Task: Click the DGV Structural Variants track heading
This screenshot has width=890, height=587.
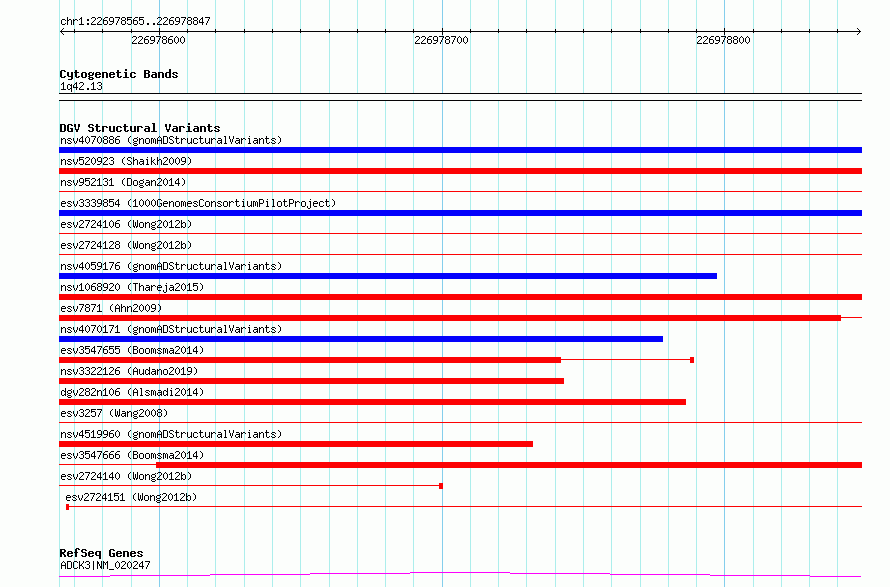Action: 140,128
